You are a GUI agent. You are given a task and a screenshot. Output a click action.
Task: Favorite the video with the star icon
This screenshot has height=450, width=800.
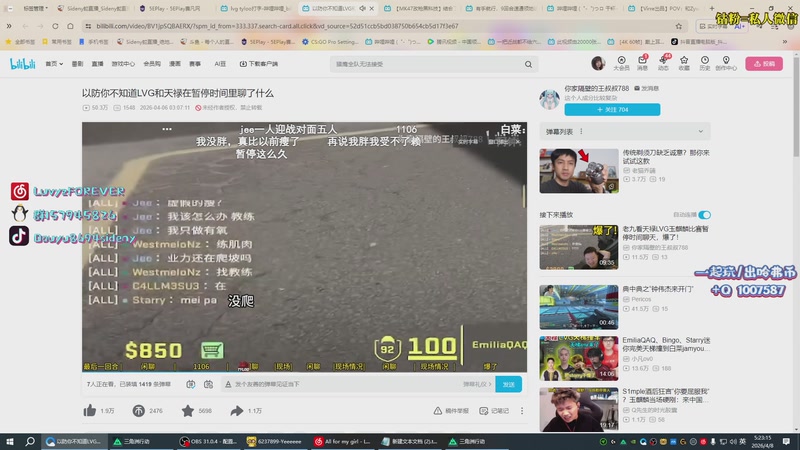point(188,410)
